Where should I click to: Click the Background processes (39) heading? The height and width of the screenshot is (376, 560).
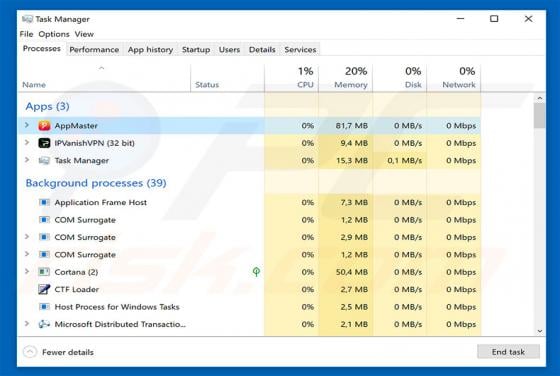[96, 183]
